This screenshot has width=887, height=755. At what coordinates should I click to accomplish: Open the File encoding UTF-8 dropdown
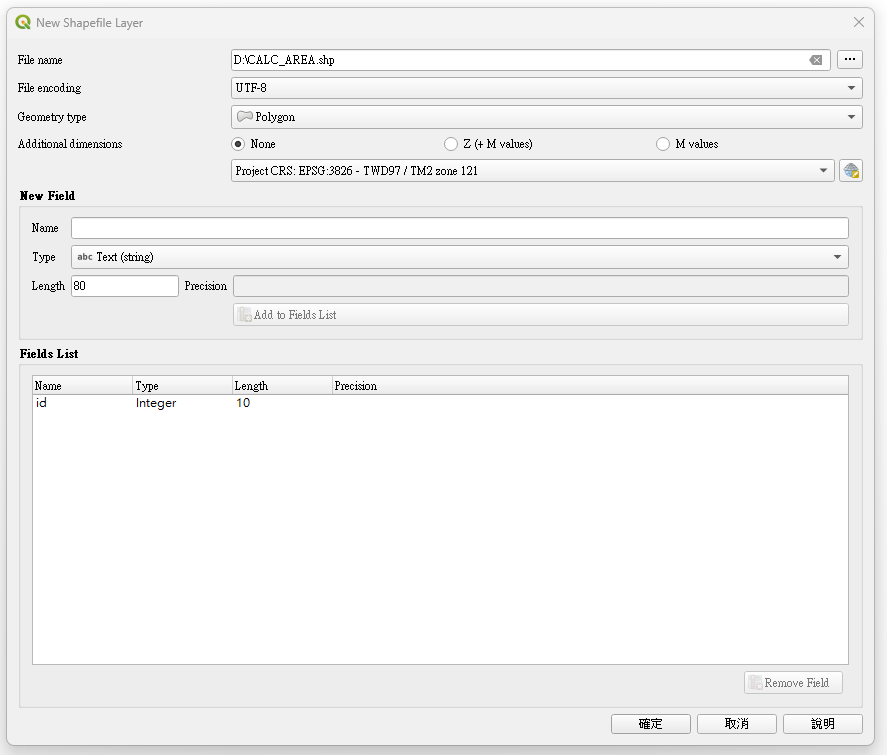point(546,88)
